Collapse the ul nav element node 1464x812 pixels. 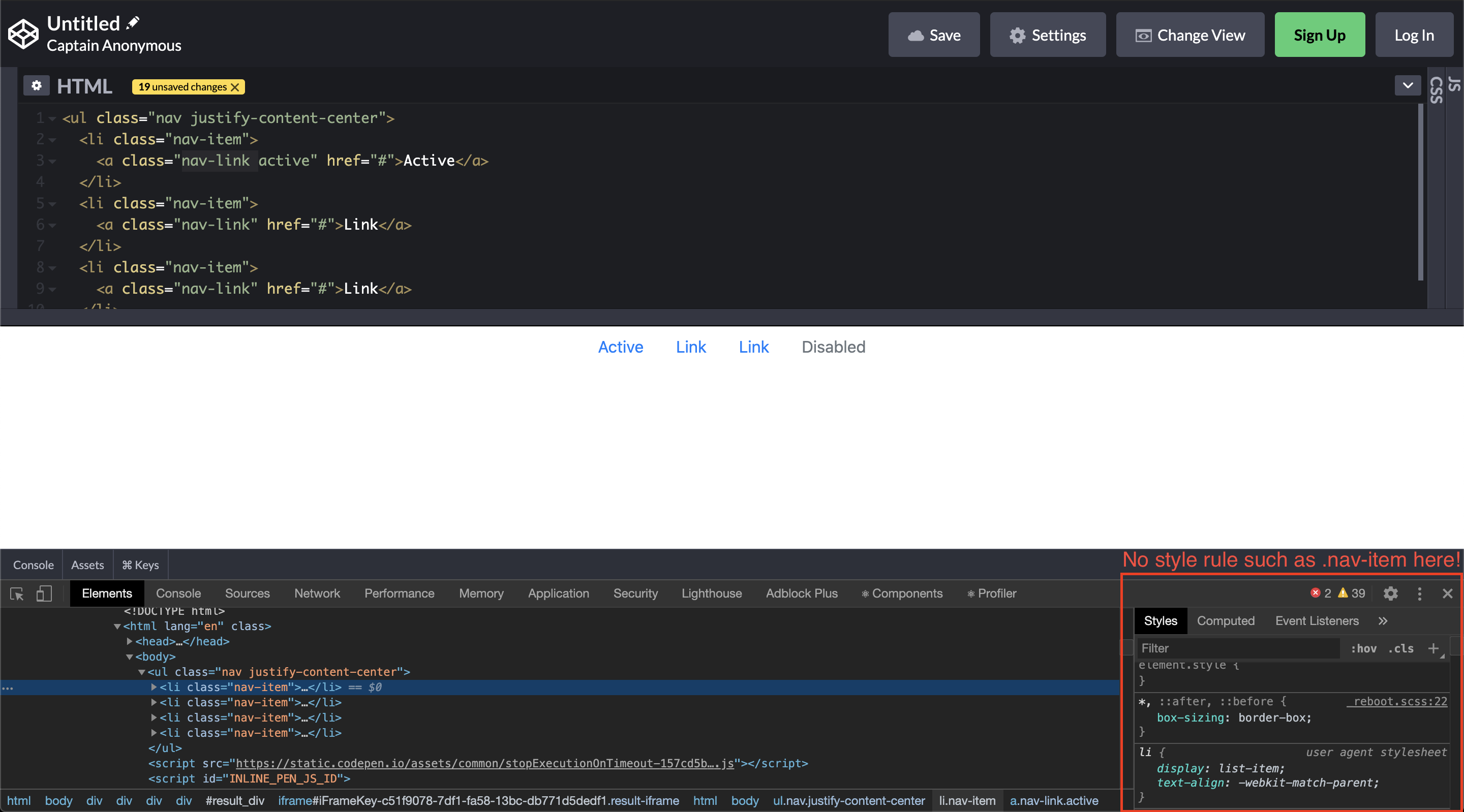(x=142, y=672)
